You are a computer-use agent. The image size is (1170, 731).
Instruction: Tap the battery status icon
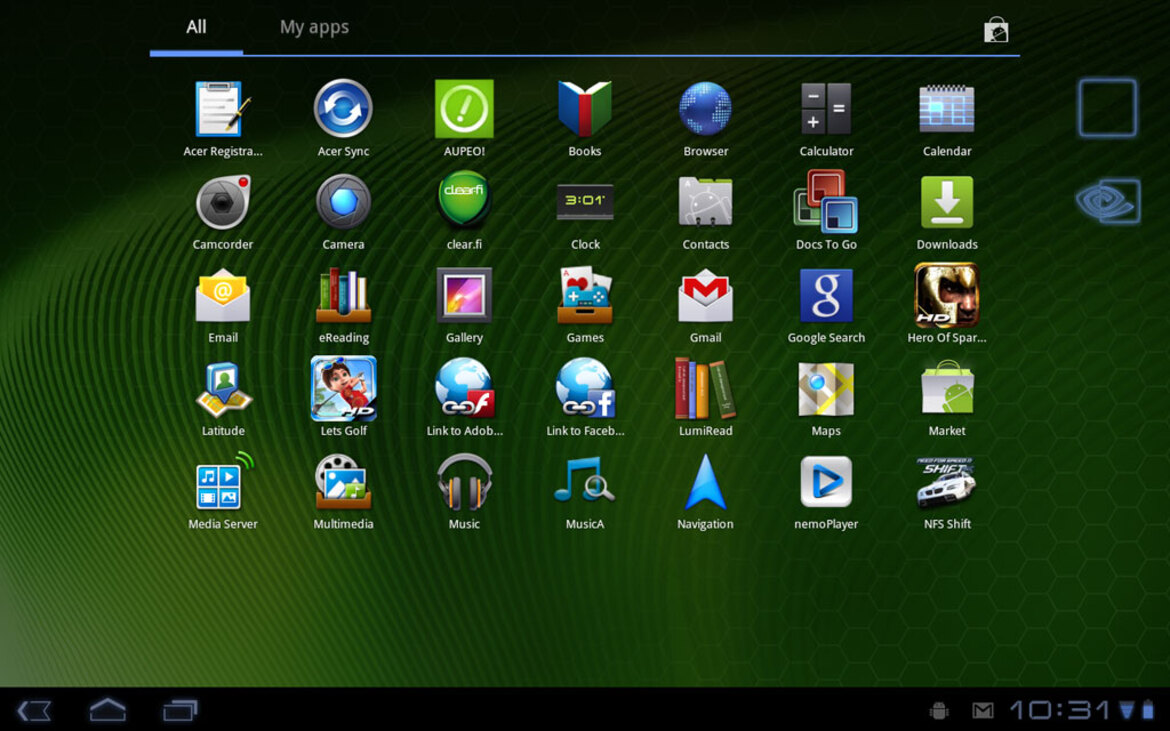[x=1148, y=710]
